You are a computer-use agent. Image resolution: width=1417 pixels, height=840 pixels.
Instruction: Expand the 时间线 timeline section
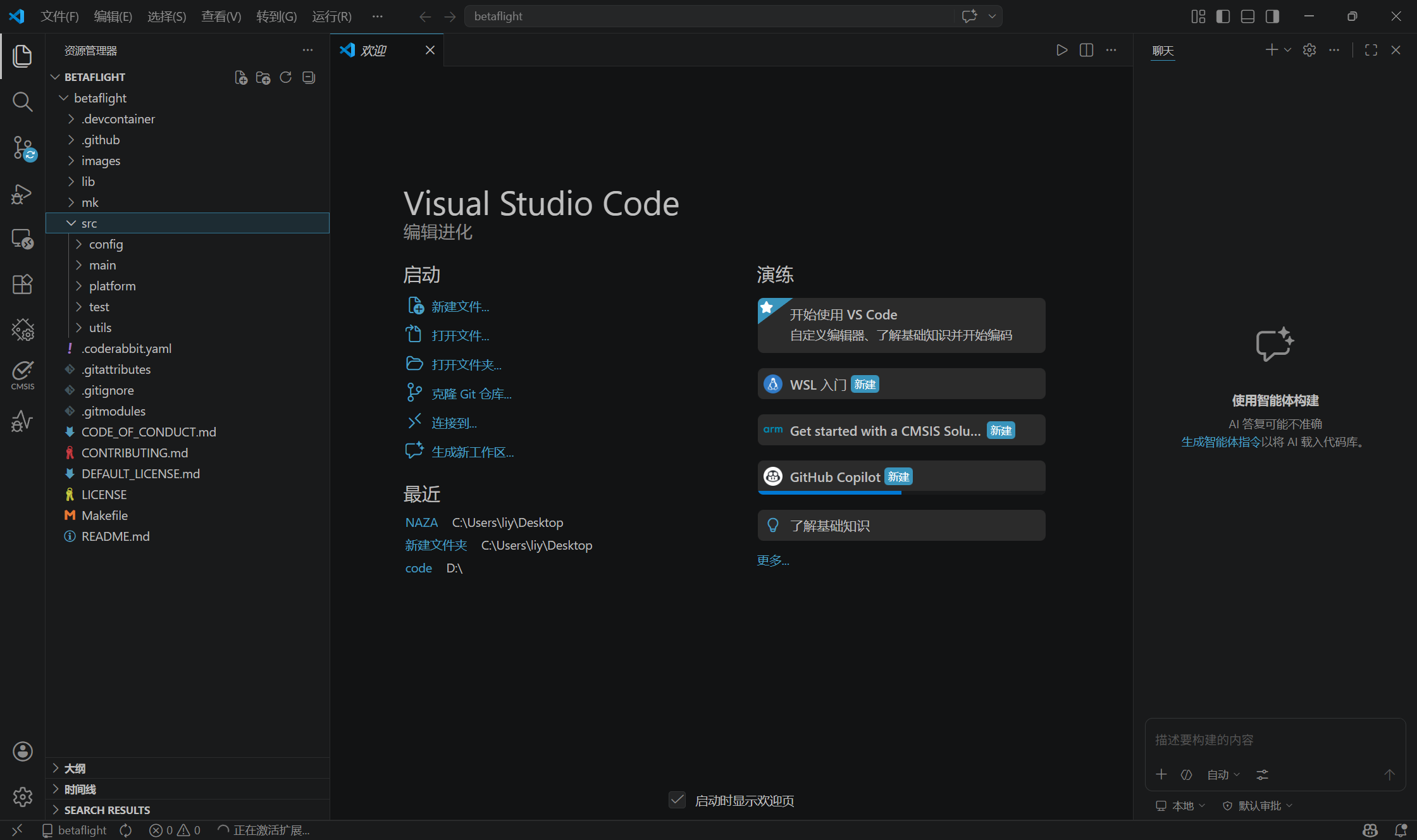pos(187,789)
